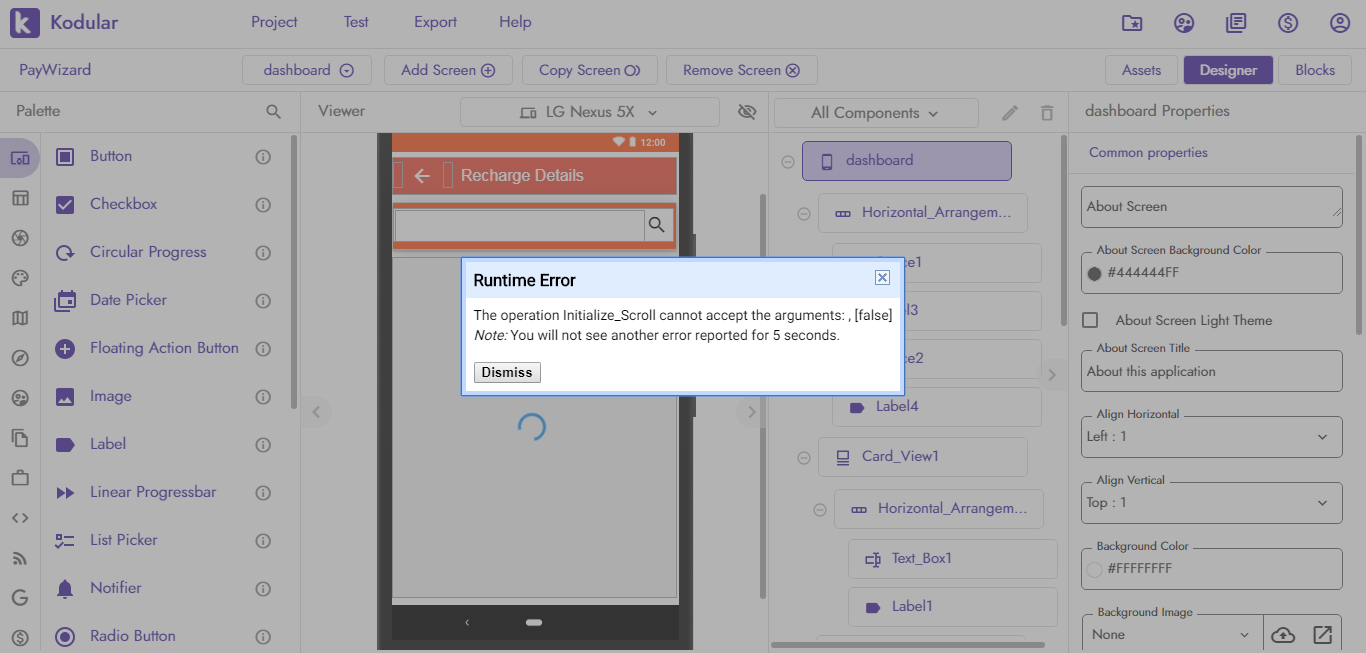Collapse the dashboard root tree node

coord(788,161)
